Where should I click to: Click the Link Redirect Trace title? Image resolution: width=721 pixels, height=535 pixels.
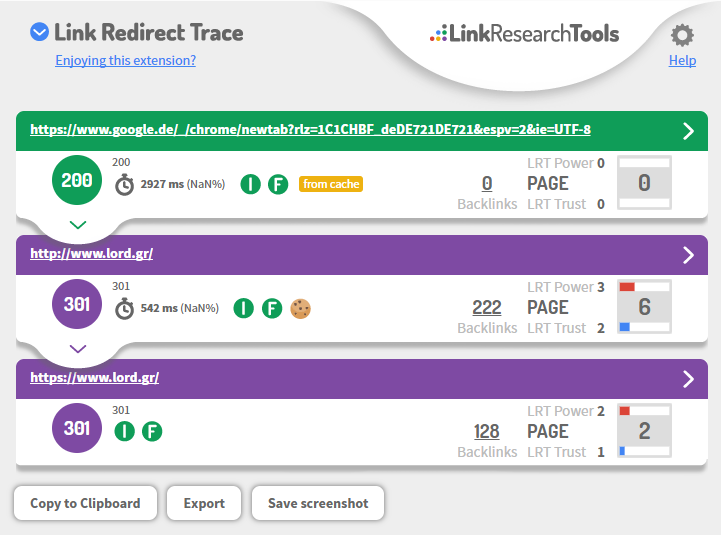pyautogui.click(x=149, y=33)
